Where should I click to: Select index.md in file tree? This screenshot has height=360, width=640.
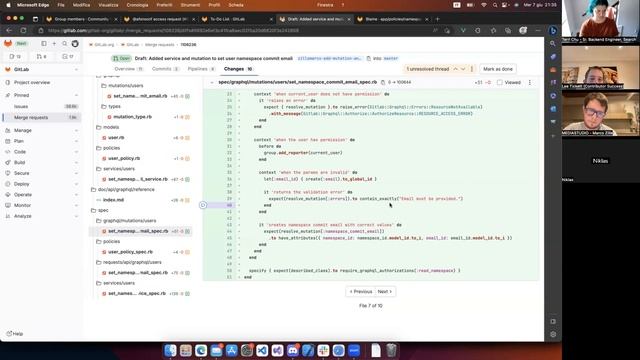point(113,200)
